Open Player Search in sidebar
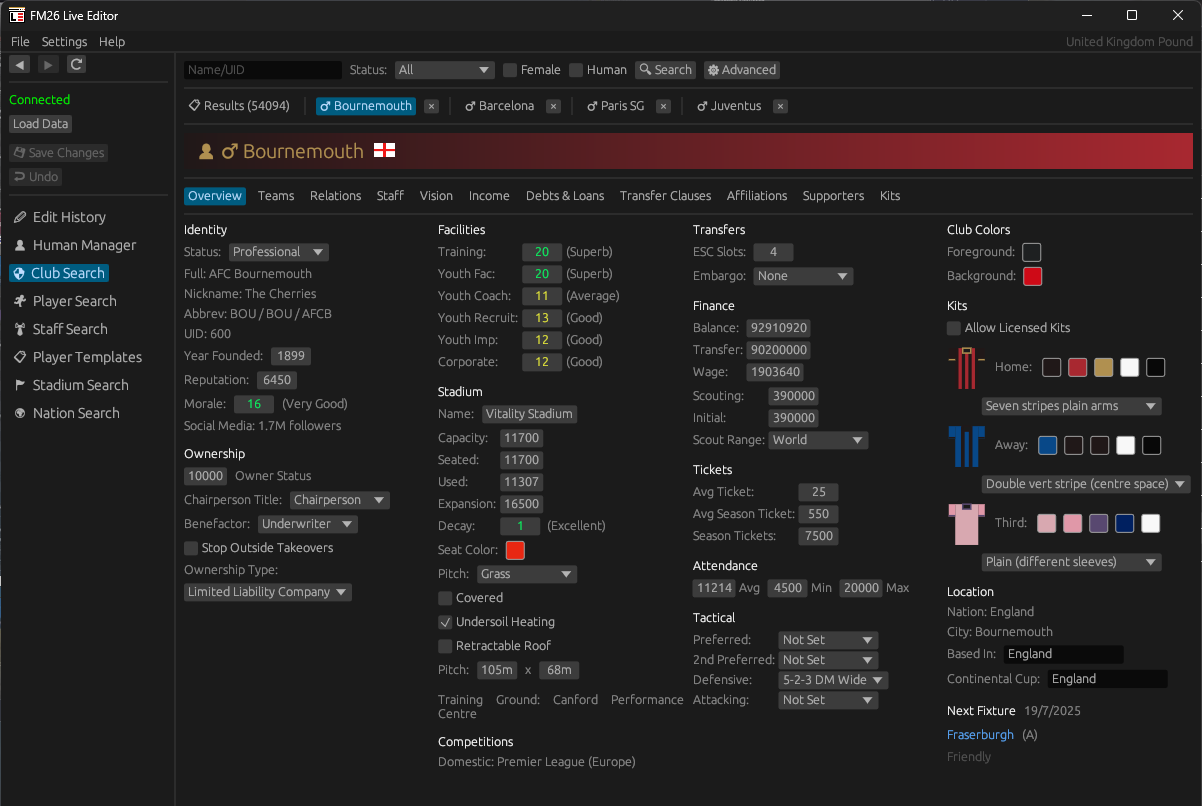 tap(65, 301)
